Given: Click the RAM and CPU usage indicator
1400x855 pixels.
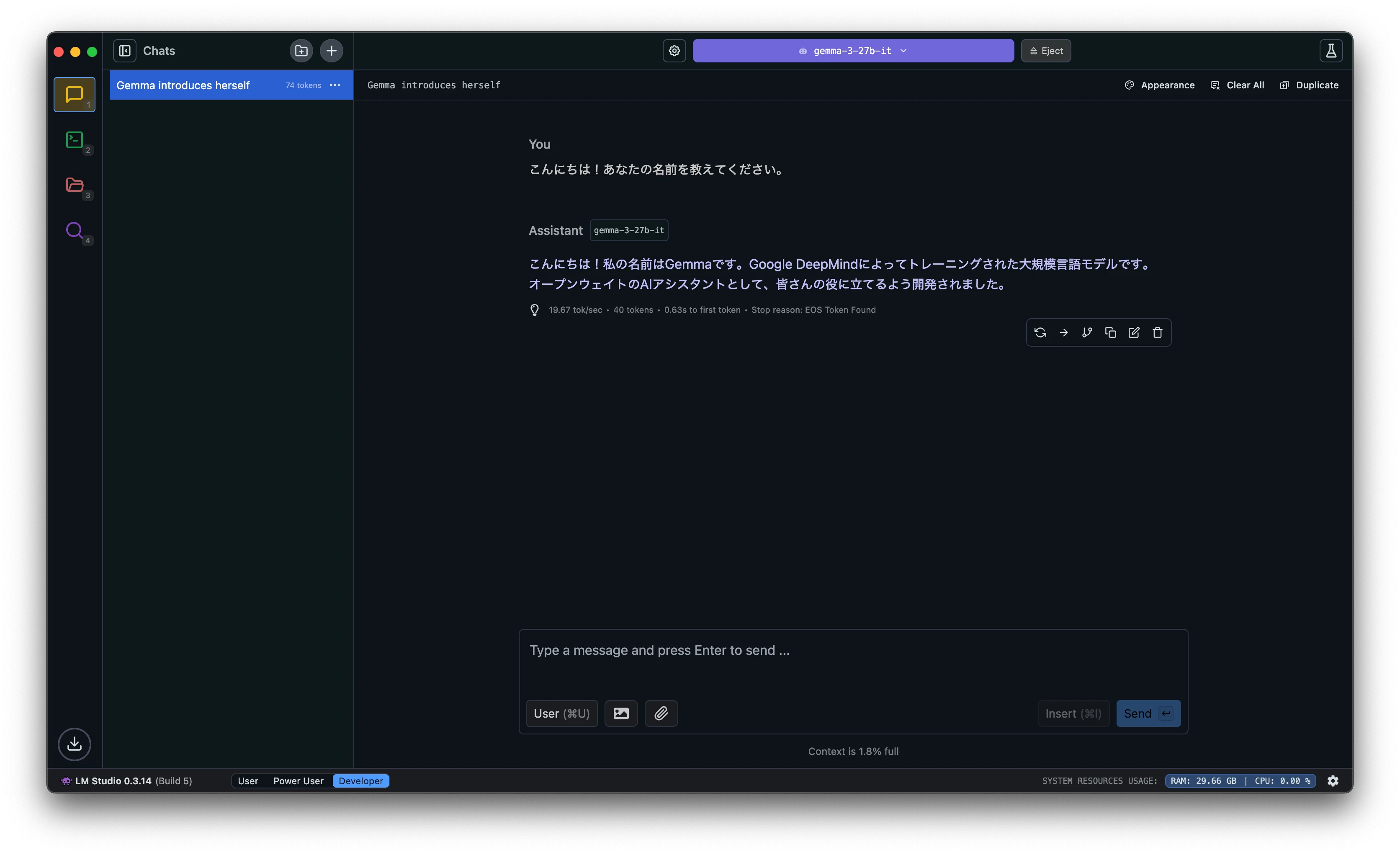Looking at the screenshot, I should click(1240, 780).
